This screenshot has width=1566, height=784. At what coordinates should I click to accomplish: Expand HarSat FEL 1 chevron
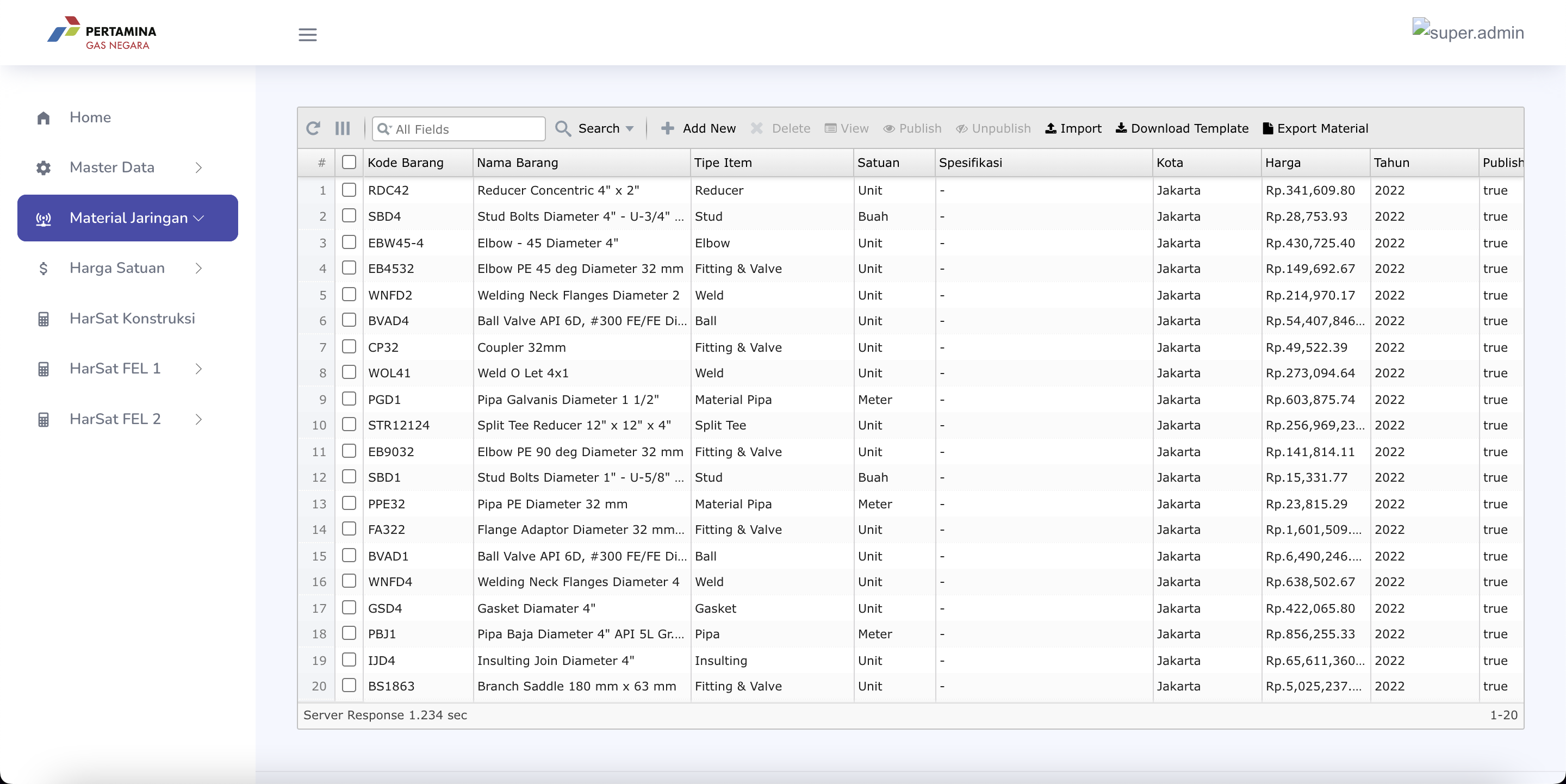click(199, 369)
